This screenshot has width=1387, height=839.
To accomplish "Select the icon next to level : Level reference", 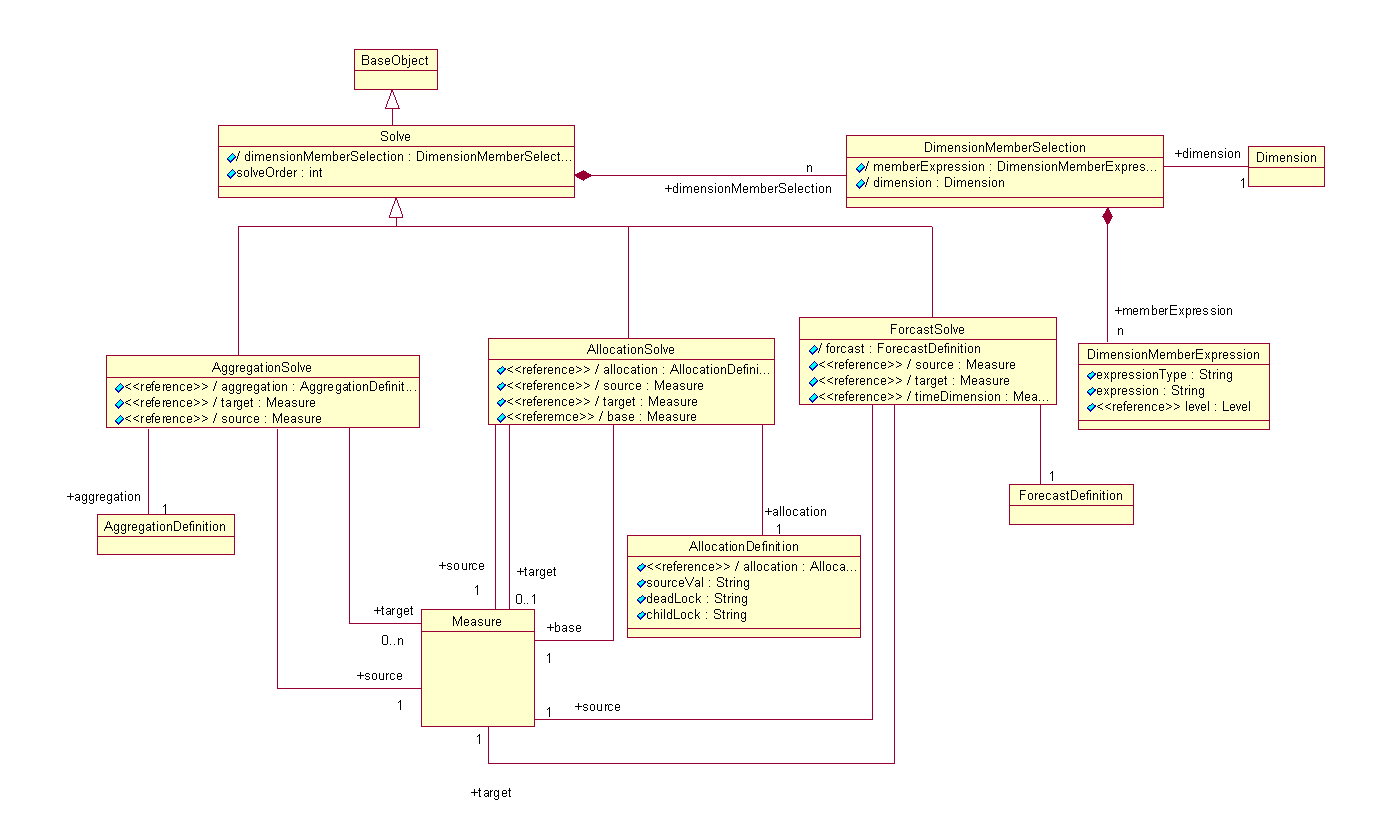I will 1089,406.
